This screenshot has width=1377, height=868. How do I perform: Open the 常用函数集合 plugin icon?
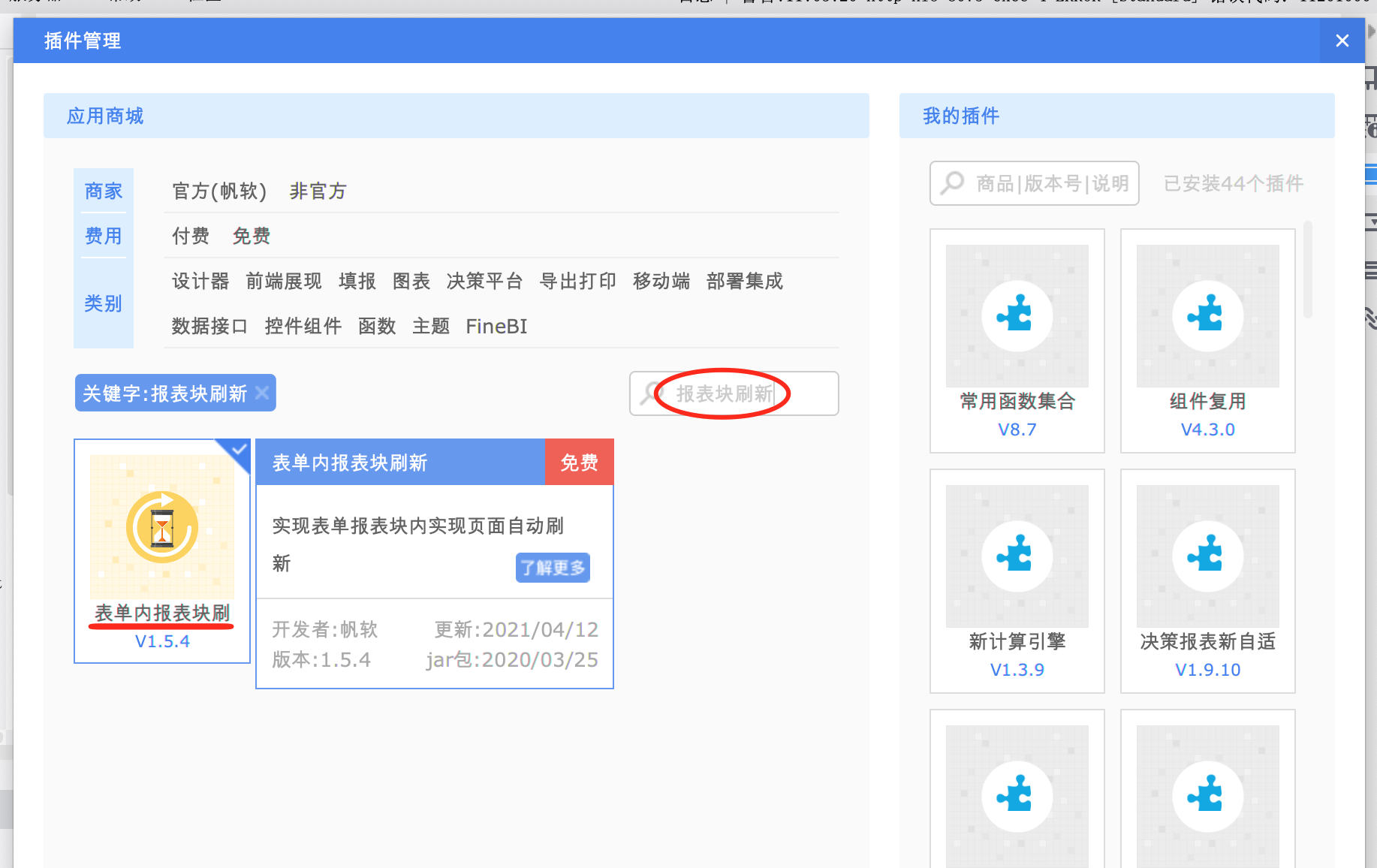point(1017,315)
